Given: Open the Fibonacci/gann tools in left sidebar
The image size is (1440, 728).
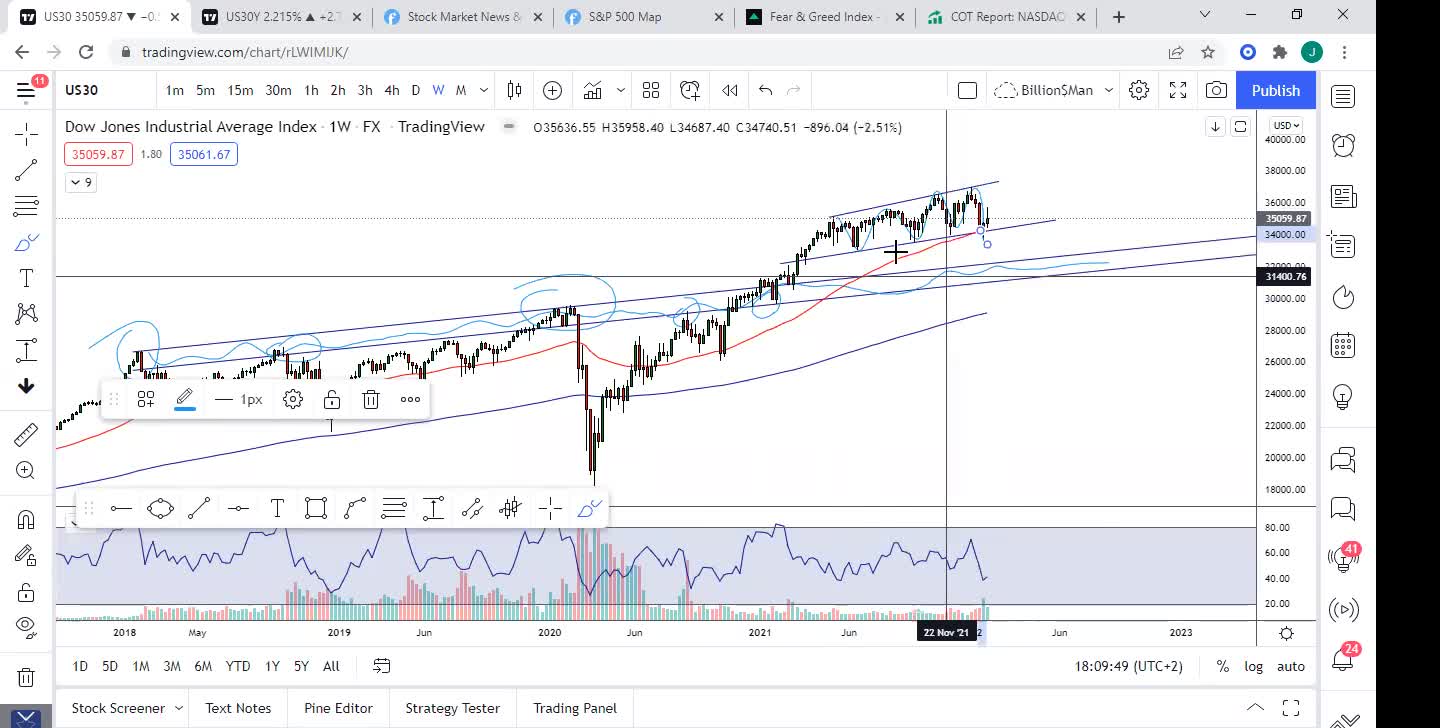Looking at the screenshot, I should [x=26, y=206].
